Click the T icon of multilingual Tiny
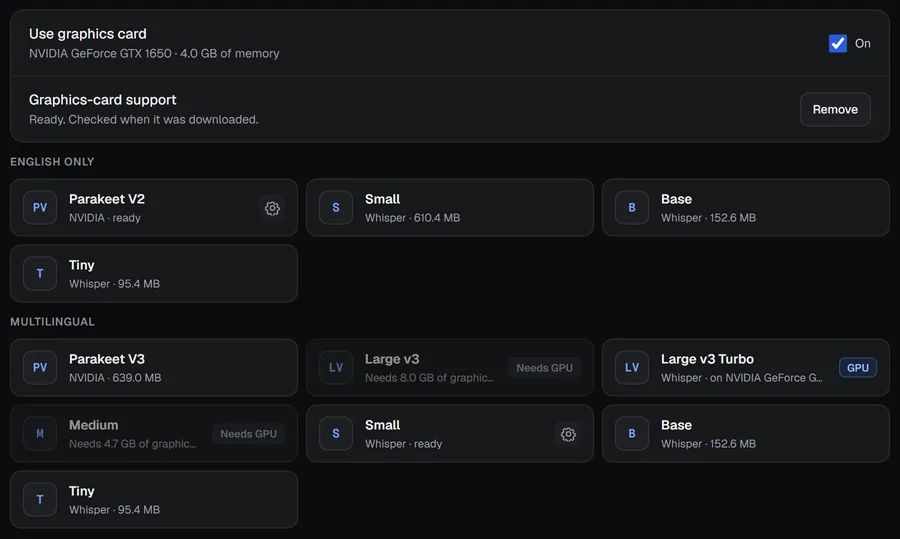 pos(40,499)
